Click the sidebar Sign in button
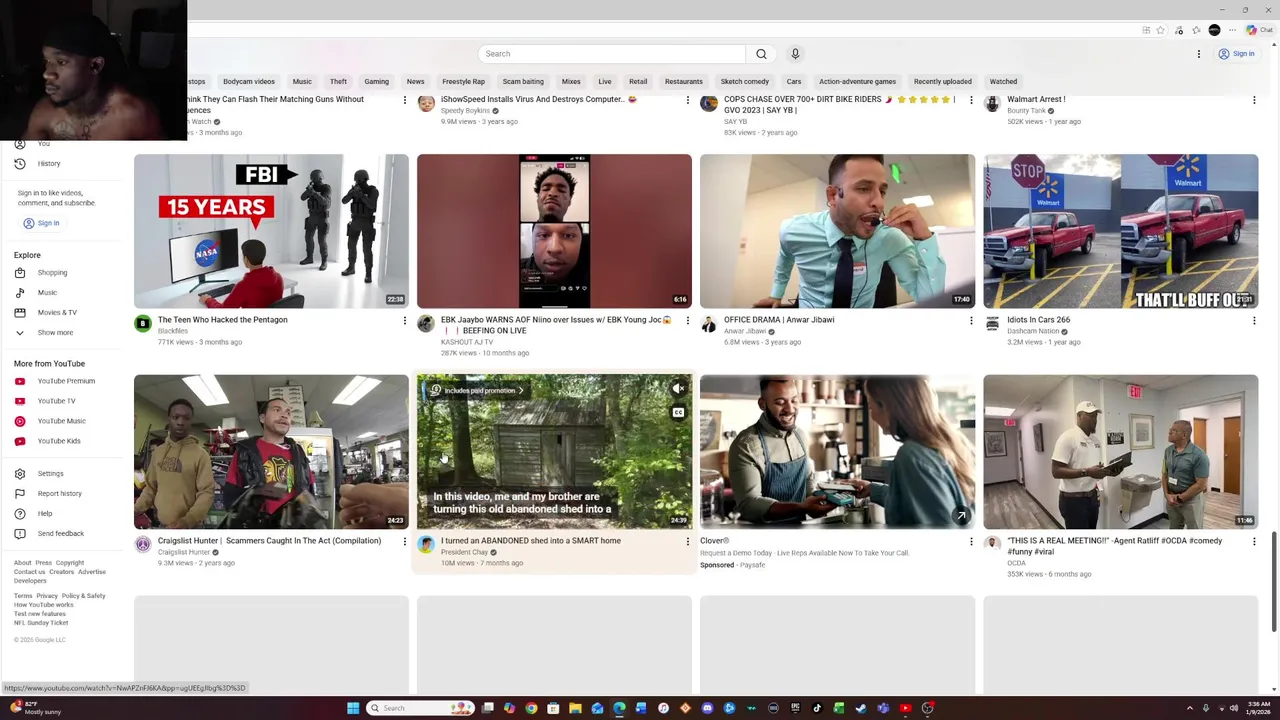 tap(41, 224)
